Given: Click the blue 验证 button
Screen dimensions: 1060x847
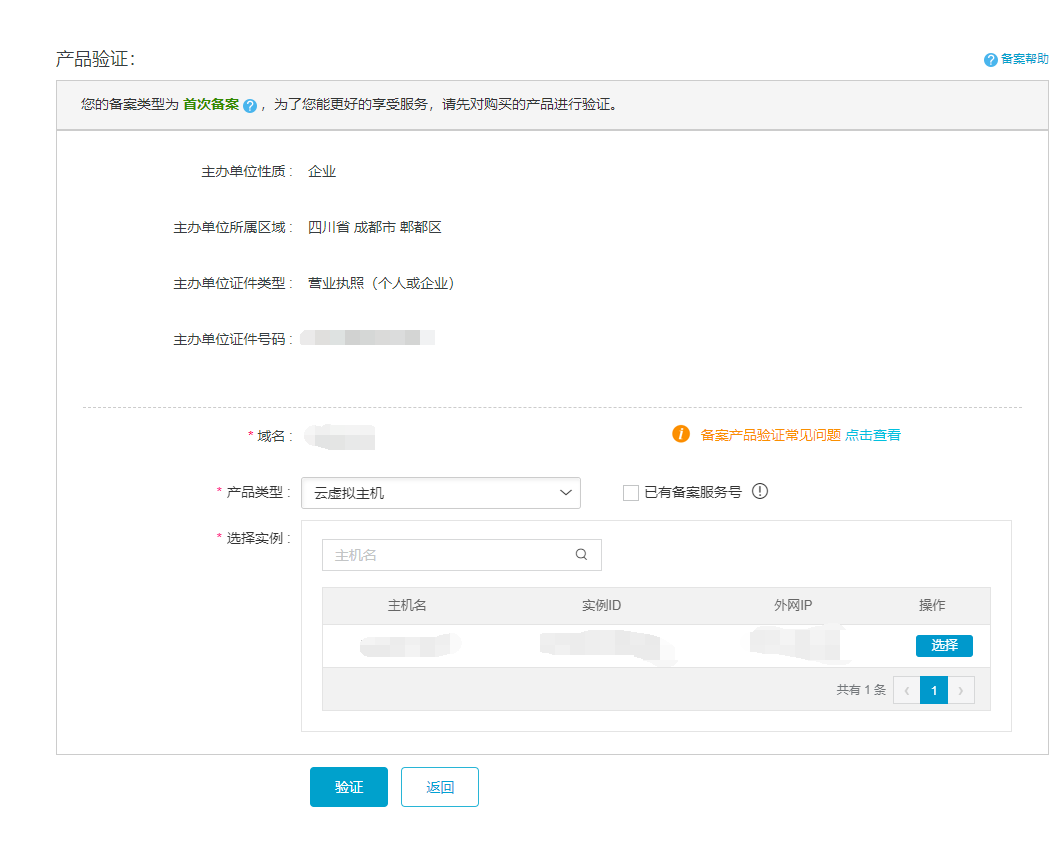Looking at the screenshot, I should (x=349, y=787).
